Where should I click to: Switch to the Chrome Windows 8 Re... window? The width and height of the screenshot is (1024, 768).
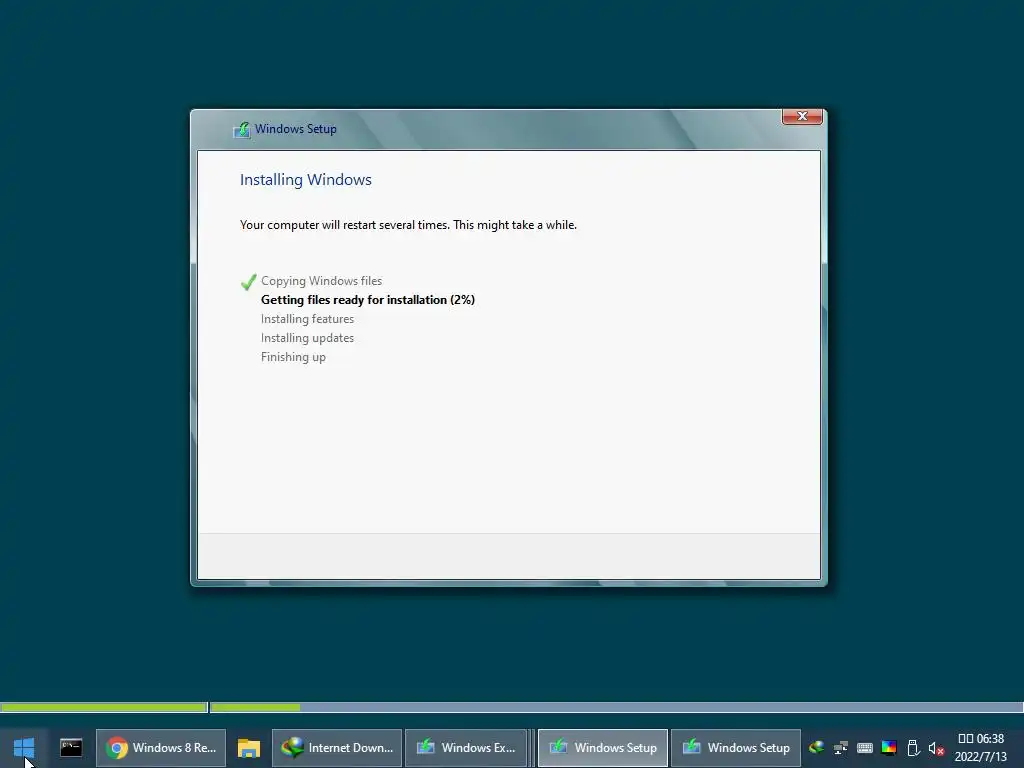click(x=161, y=748)
